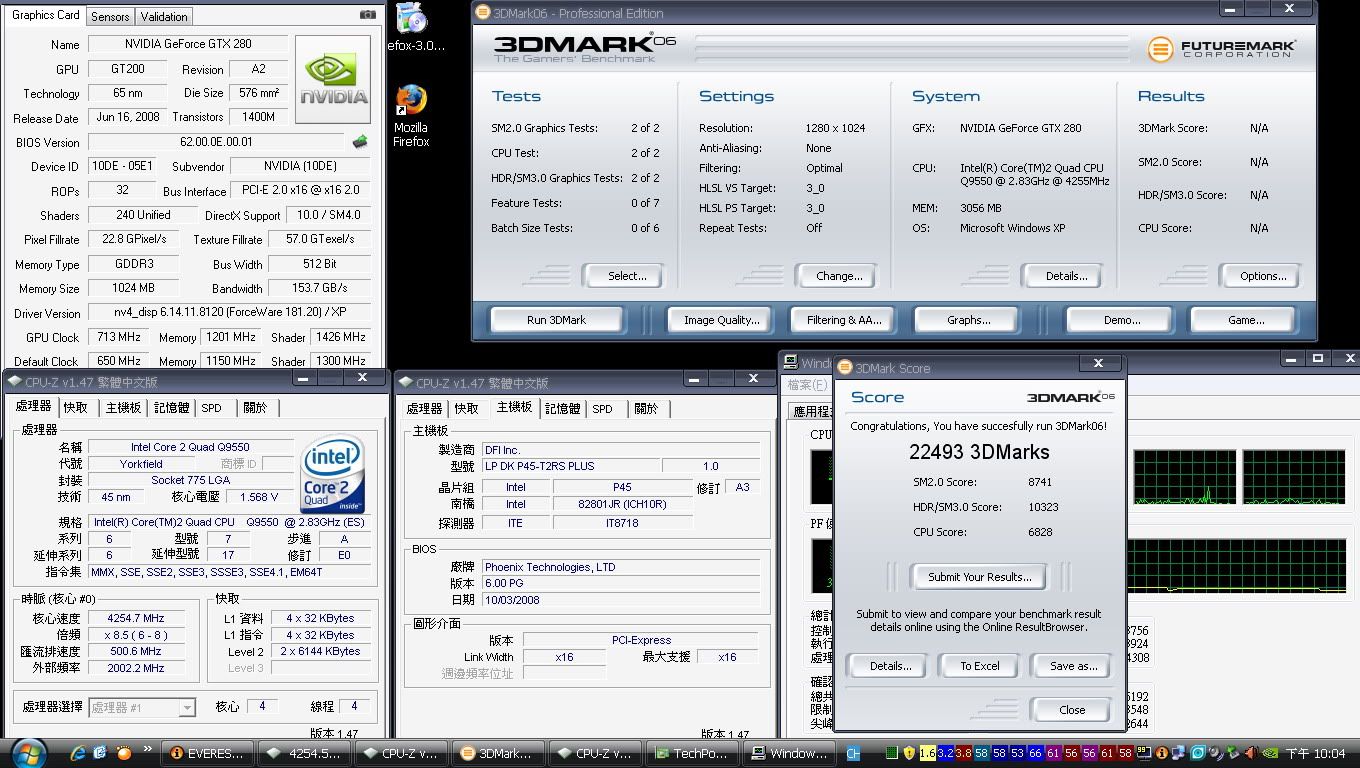Click the Driver Version field in GPU-Z
The height and width of the screenshot is (768, 1360).
(x=229, y=312)
